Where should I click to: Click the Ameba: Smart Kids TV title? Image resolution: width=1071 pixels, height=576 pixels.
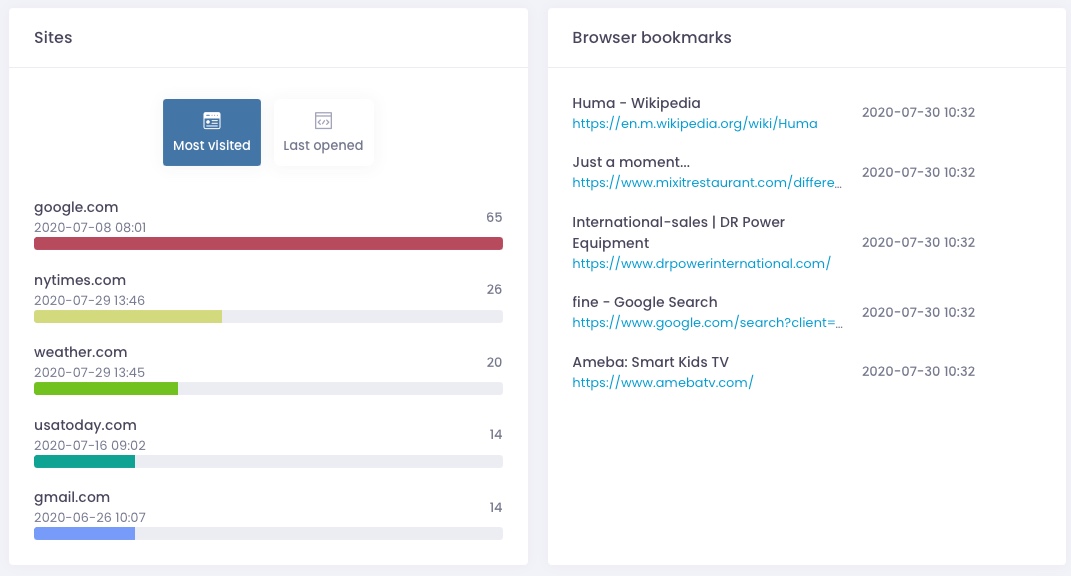pyautogui.click(x=650, y=362)
